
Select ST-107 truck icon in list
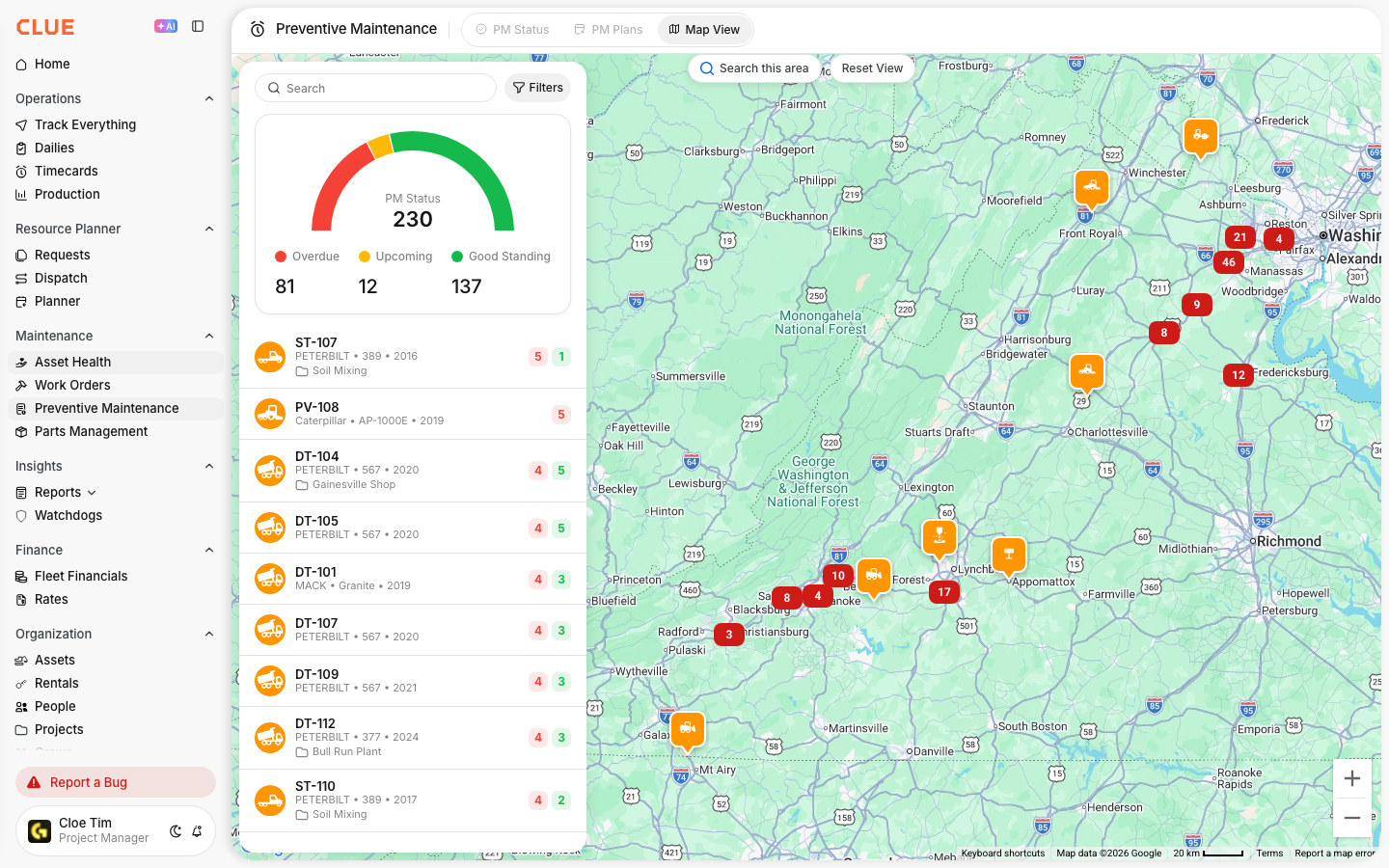[270, 357]
